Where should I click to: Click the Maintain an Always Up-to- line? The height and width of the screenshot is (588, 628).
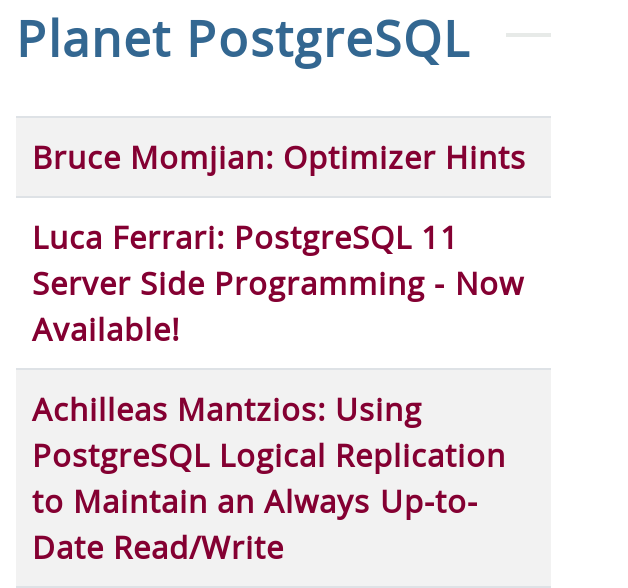click(x=255, y=501)
